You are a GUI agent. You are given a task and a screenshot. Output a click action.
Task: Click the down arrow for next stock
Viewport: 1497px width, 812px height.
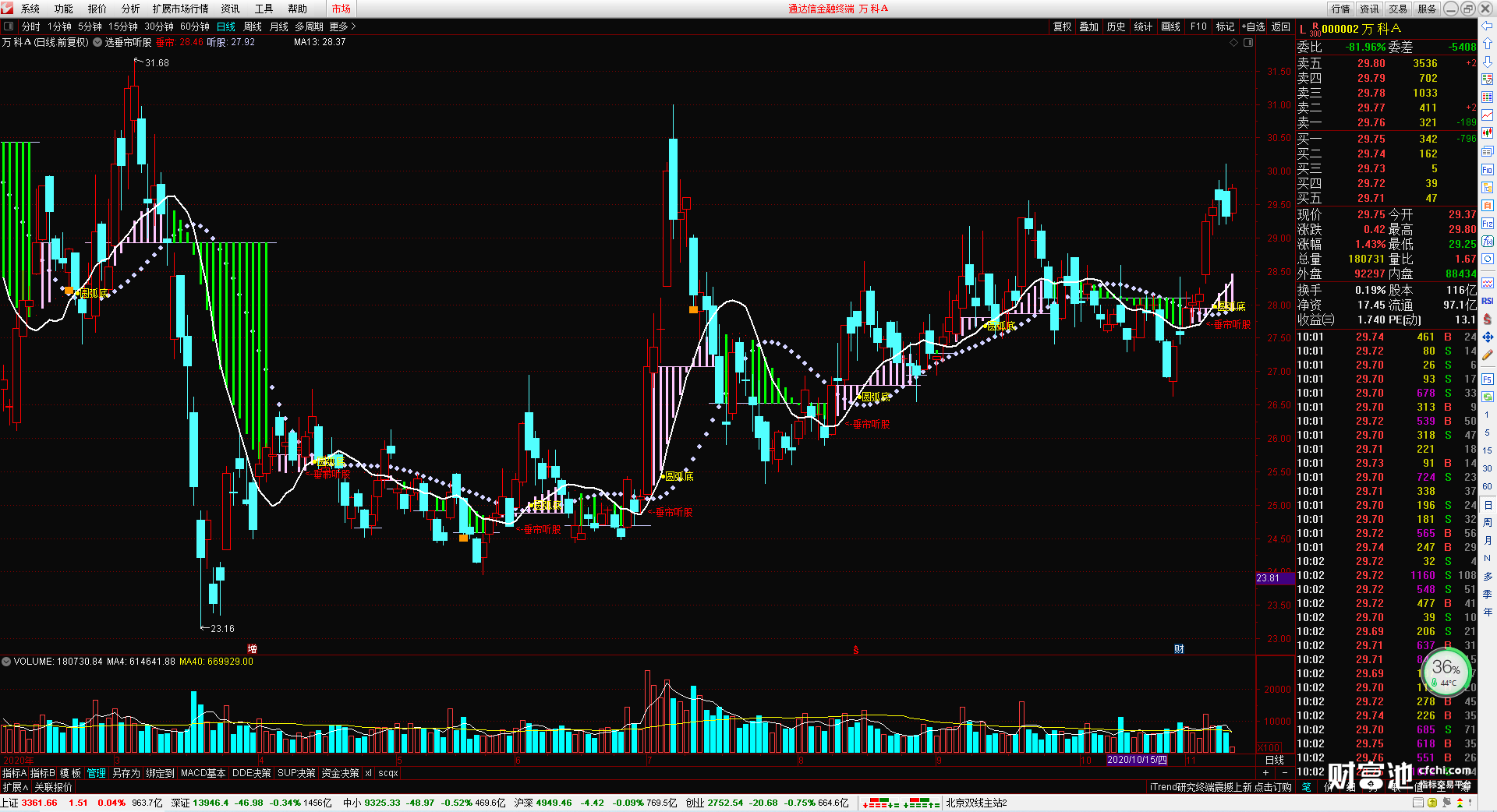[1487, 62]
